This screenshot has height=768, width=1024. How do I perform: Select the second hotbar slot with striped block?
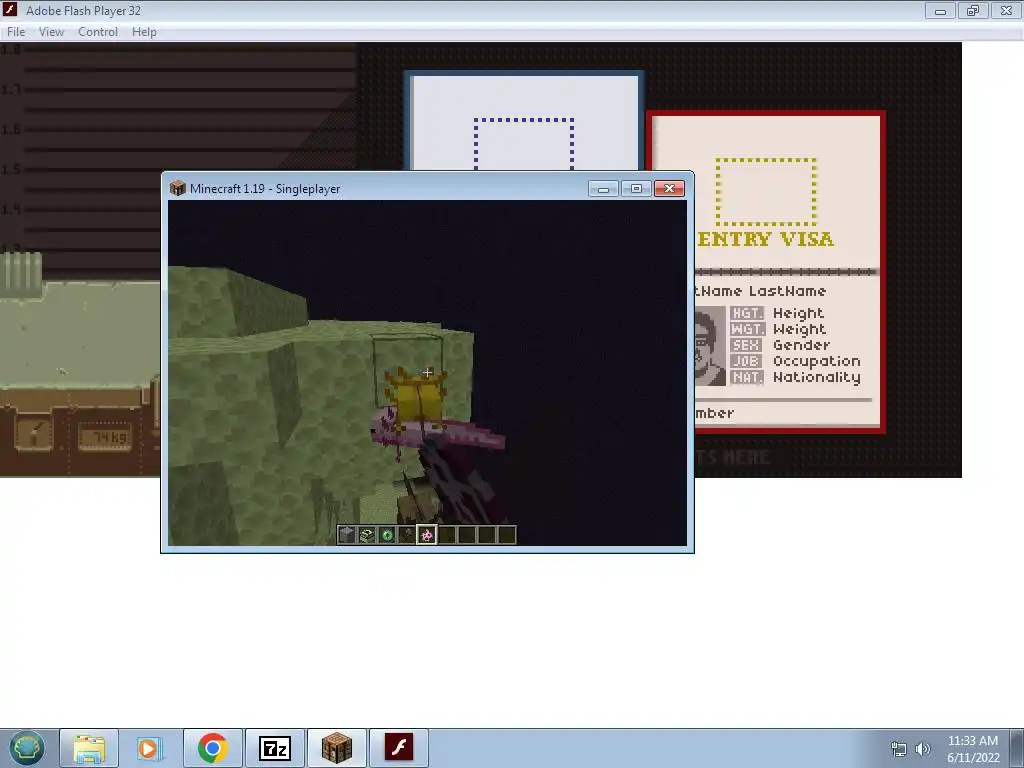367,535
